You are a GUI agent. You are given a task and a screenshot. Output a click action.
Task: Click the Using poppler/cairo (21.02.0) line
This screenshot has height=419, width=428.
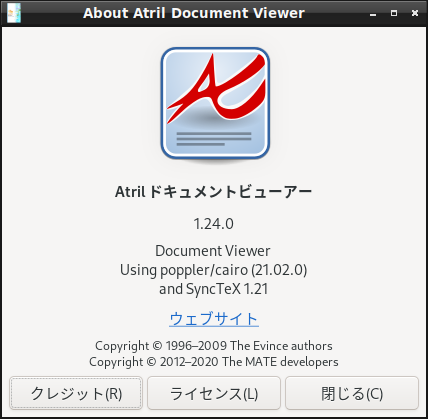(214, 270)
